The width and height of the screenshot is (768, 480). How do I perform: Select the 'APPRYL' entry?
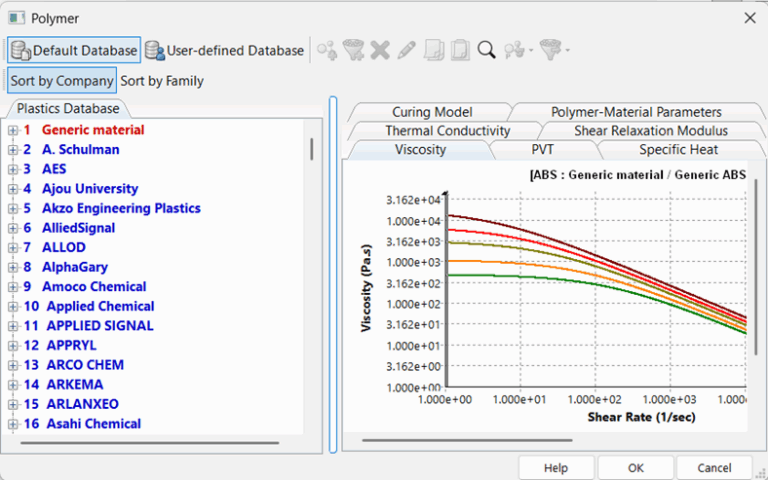coord(72,345)
